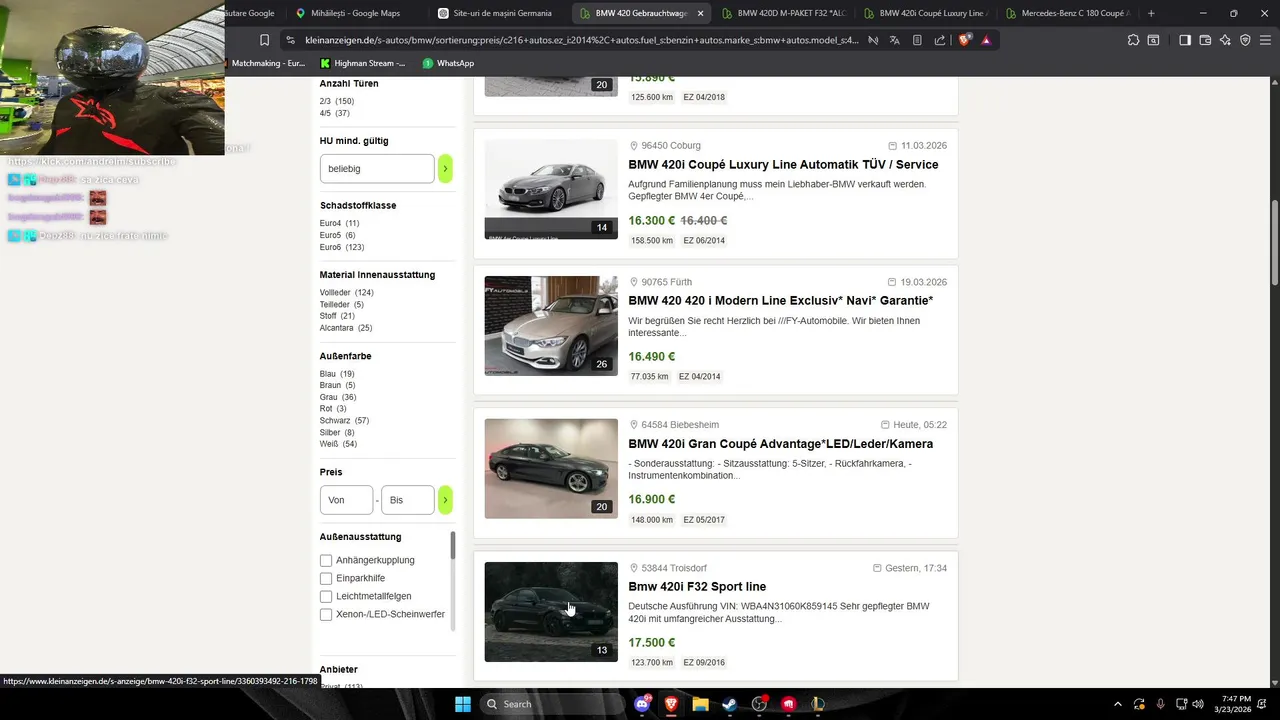This screenshot has width=1280, height=720.
Task: Apply the HU filter green arrow button
Action: pyautogui.click(x=445, y=168)
